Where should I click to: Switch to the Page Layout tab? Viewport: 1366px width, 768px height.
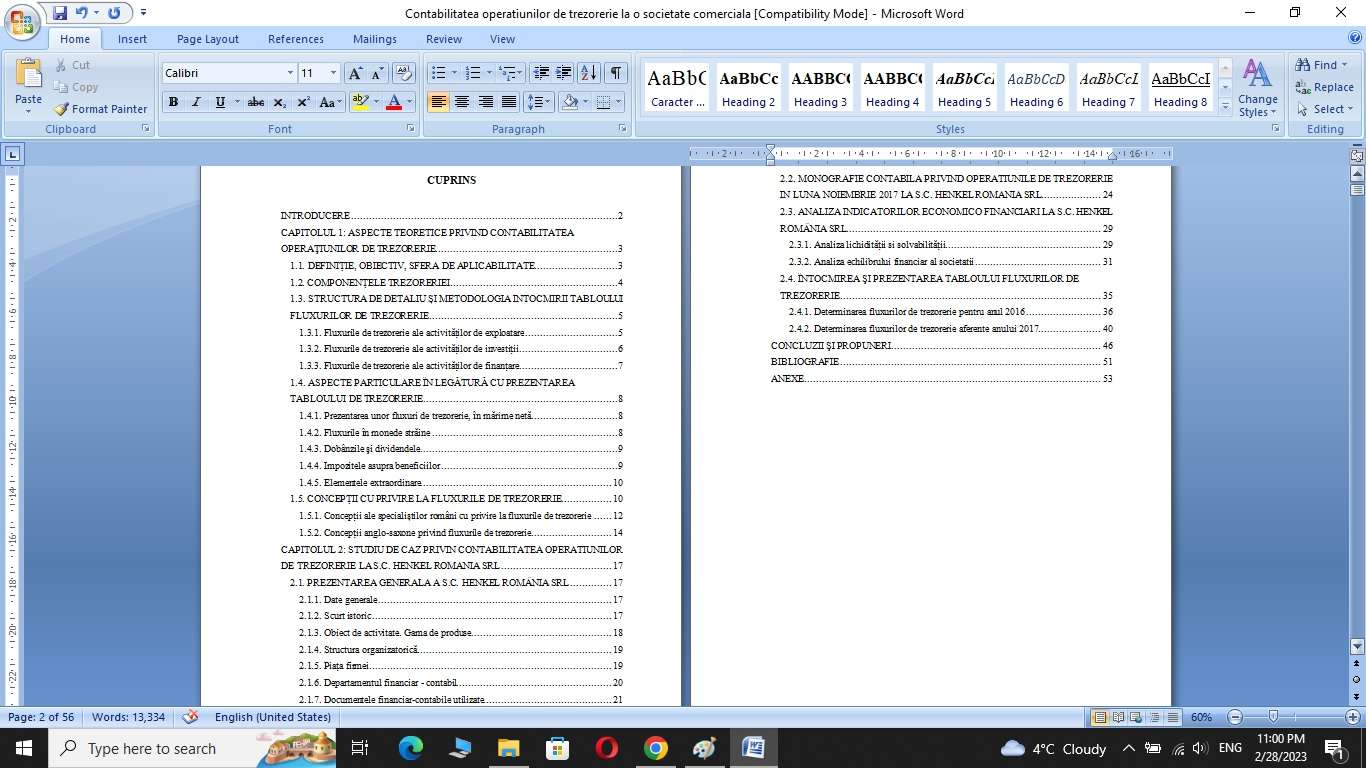point(208,39)
